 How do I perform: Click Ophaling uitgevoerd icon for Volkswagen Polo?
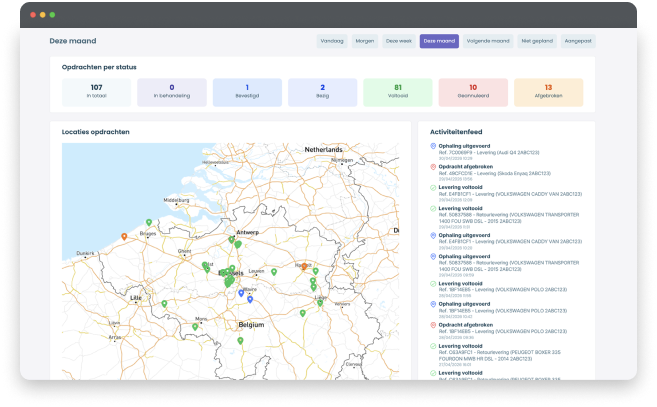click(433, 304)
